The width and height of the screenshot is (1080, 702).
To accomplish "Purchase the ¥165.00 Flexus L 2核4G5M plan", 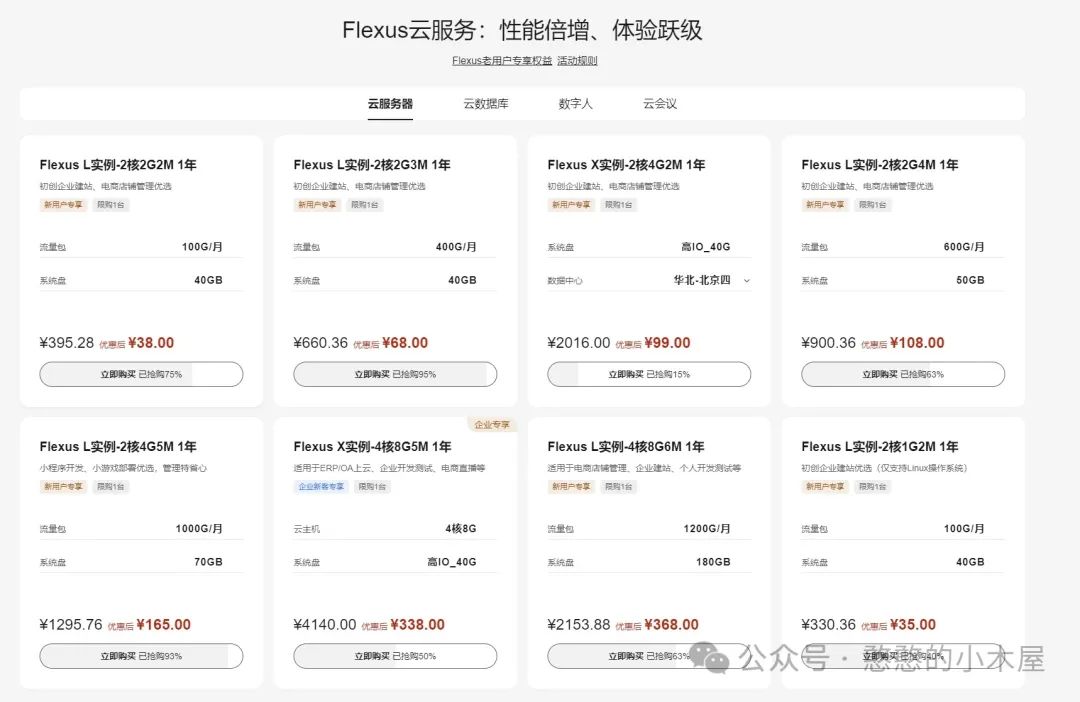I will click(x=141, y=656).
